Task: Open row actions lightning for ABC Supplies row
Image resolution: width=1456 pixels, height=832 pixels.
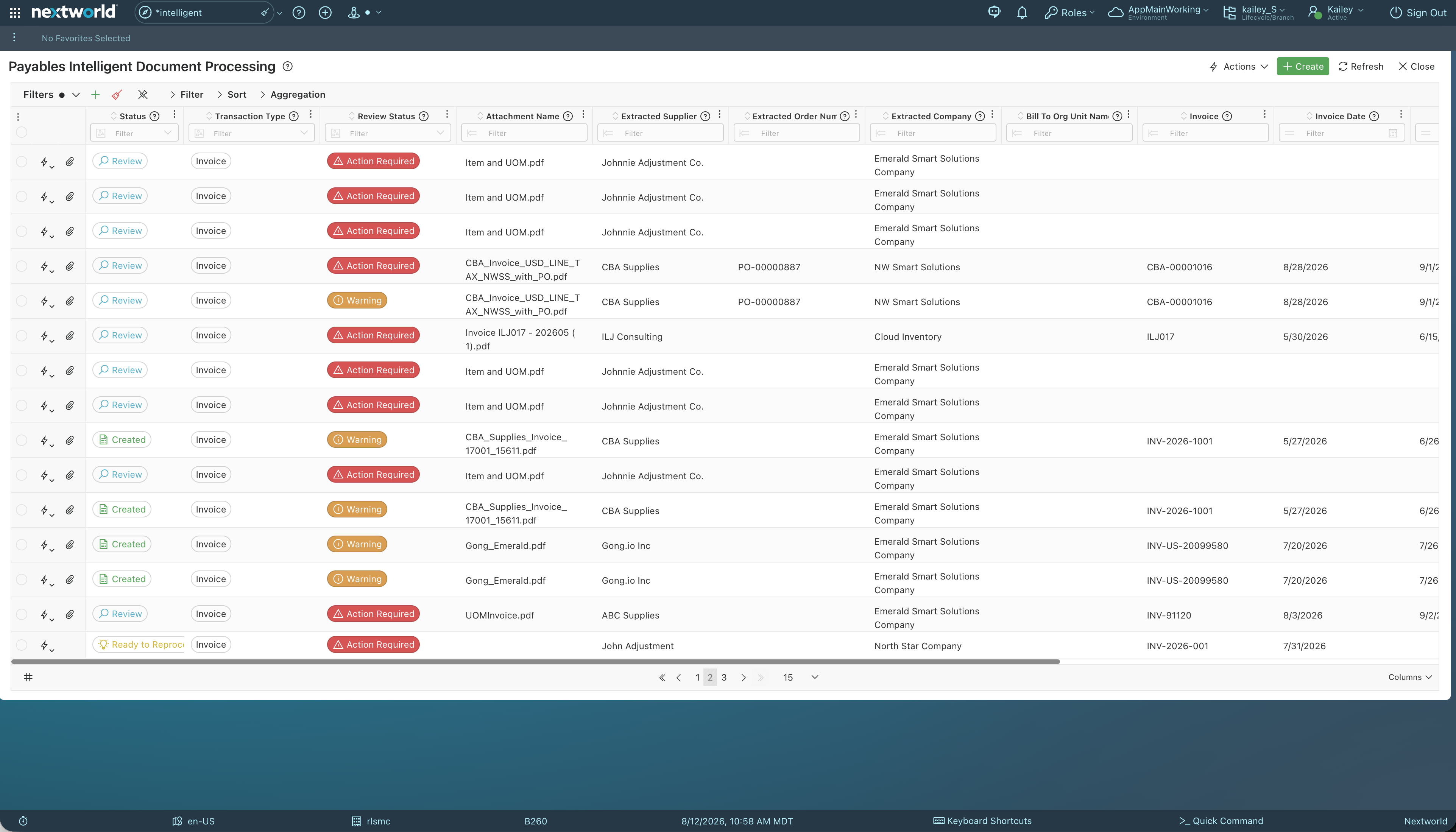Action: point(46,615)
